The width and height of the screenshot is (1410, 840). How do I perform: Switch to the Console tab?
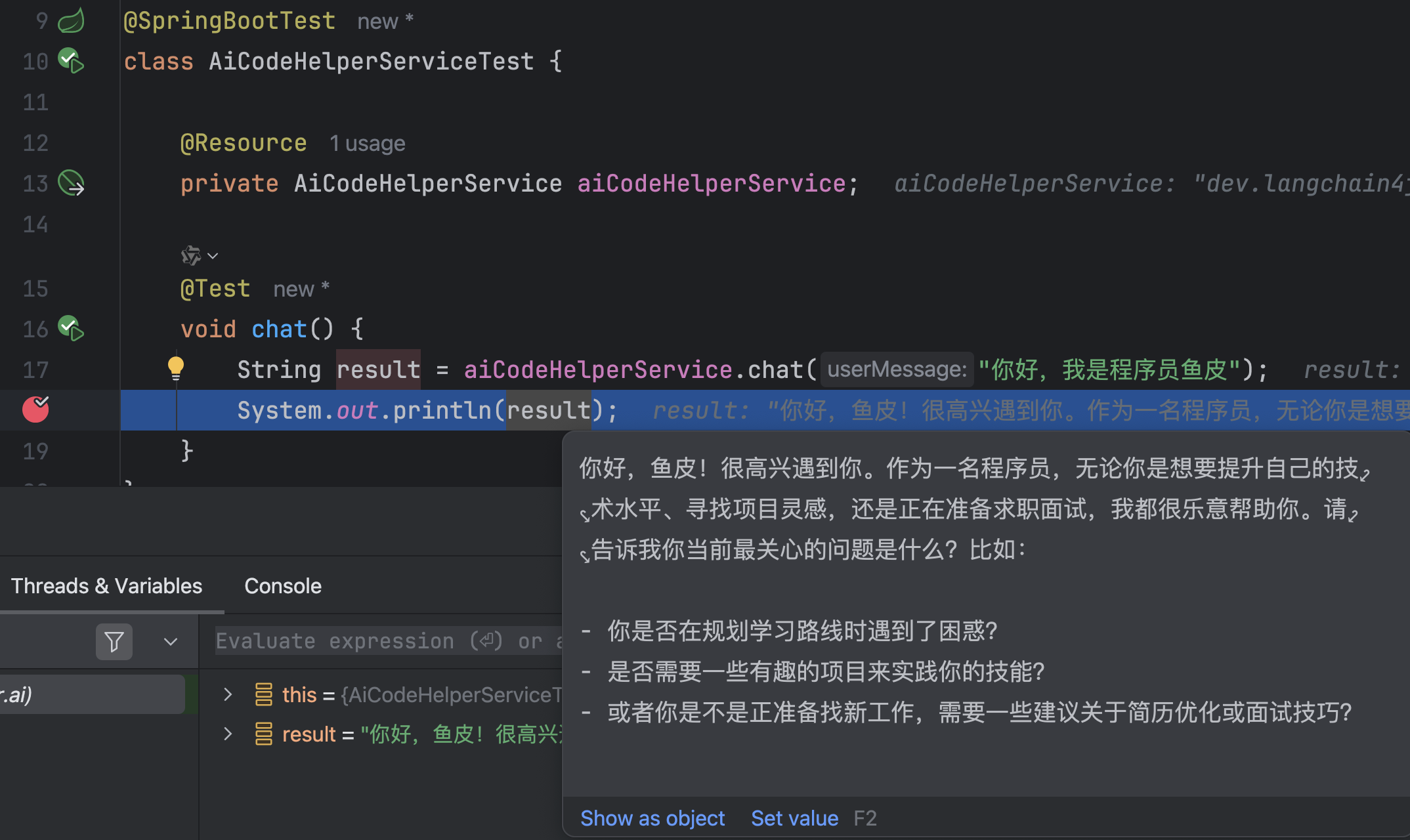tap(282, 585)
